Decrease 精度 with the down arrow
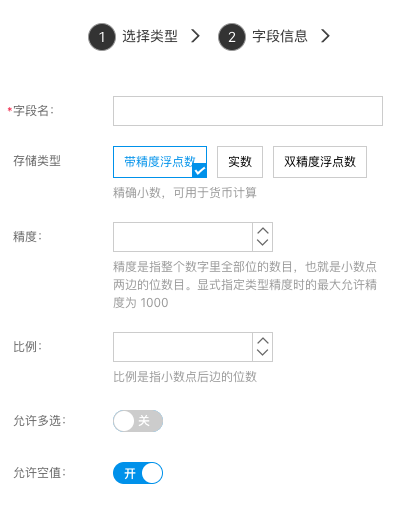 point(263,243)
